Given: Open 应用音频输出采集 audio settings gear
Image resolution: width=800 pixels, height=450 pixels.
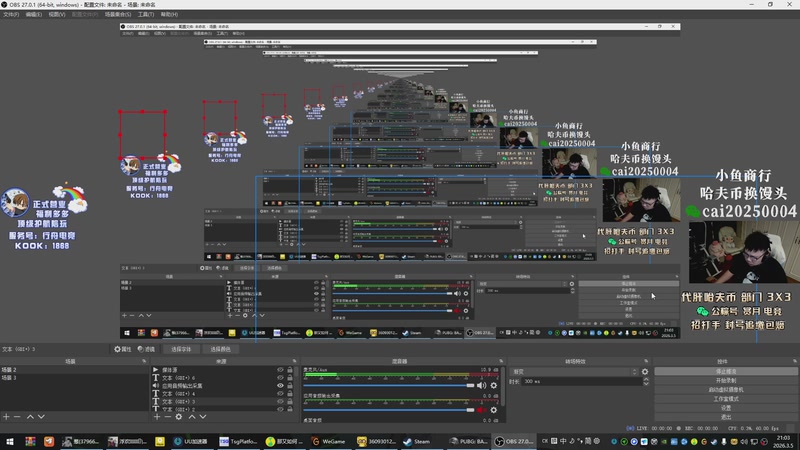Looking at the screenshot, I should tap(493, 410).
